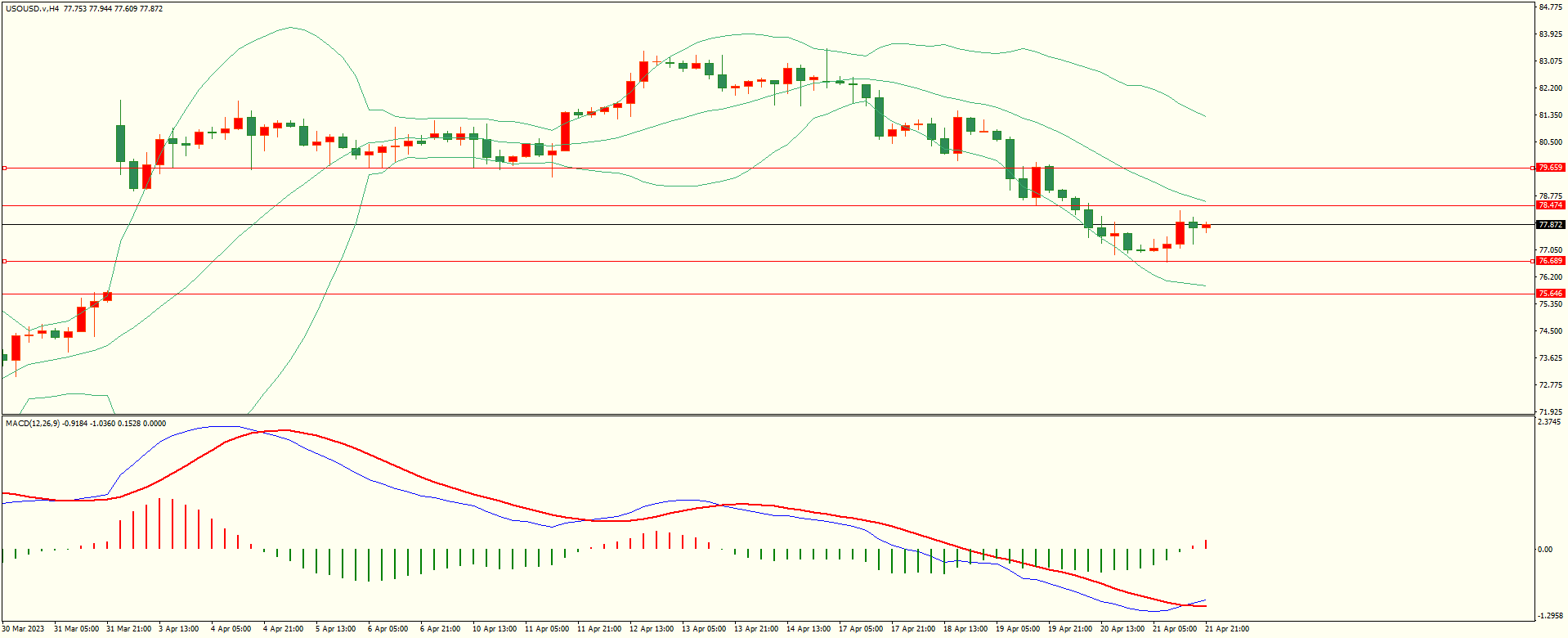Click the 21 Apr 05:00 time label
The height and width of the screenshot is (638, 1568).
pos(1175,629)
